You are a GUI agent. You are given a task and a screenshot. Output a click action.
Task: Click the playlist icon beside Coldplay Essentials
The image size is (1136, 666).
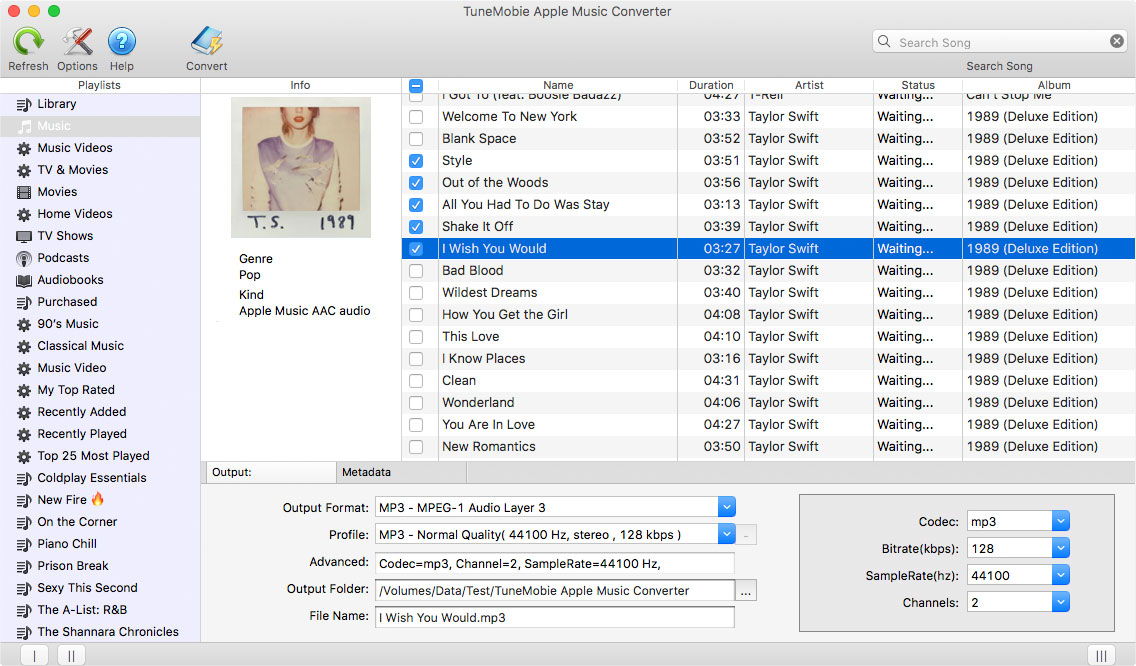tap(24, 478)
